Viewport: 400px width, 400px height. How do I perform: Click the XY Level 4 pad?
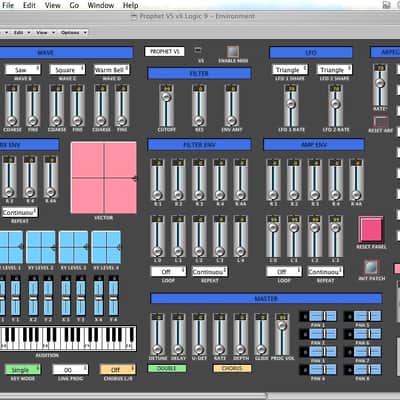[106, 247]
